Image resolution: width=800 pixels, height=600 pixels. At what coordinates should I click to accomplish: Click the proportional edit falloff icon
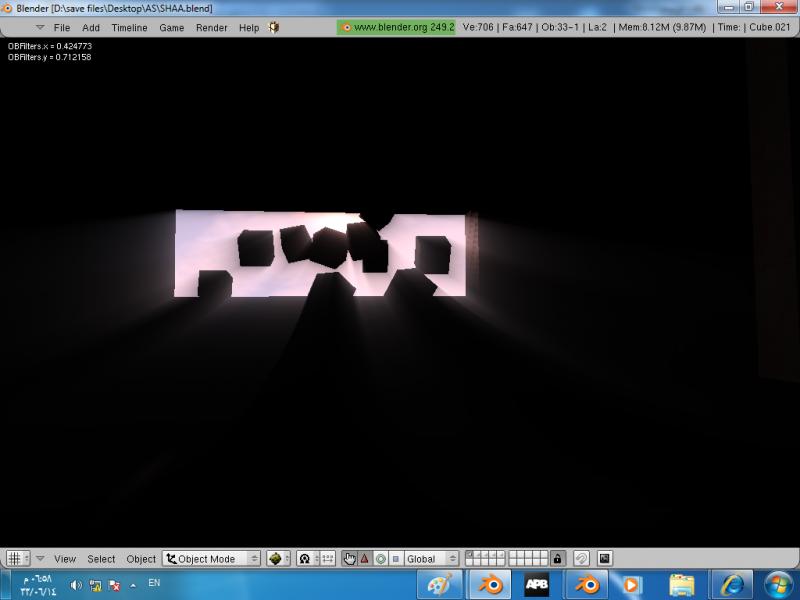click(581, 559)
